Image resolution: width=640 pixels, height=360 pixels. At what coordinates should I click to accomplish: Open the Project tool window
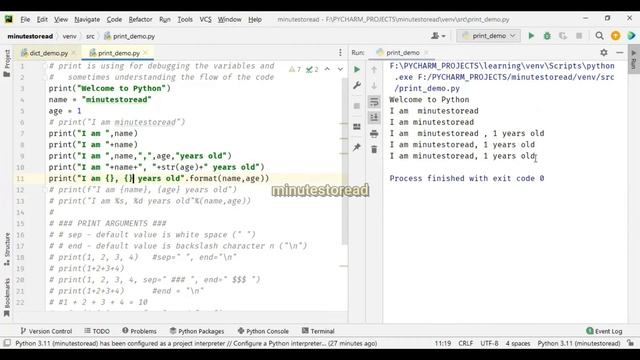7,63
